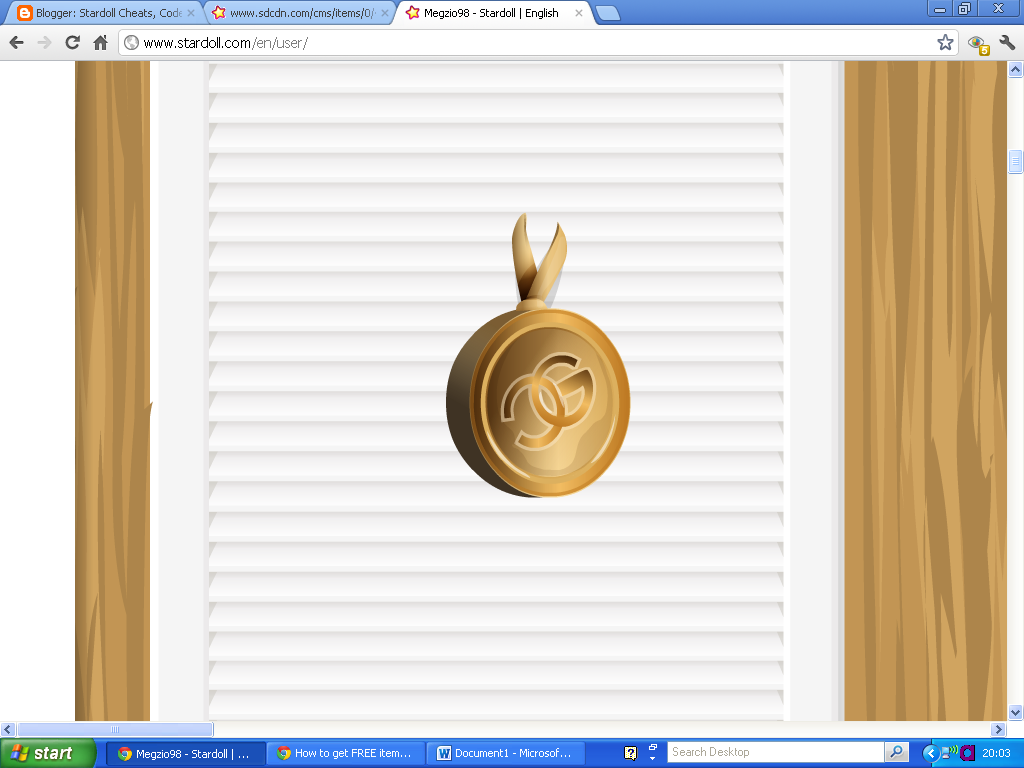Viewport: 1024px width, 768px height.
Task: Go back with the browser back arrow
Action: coord(17,43)
